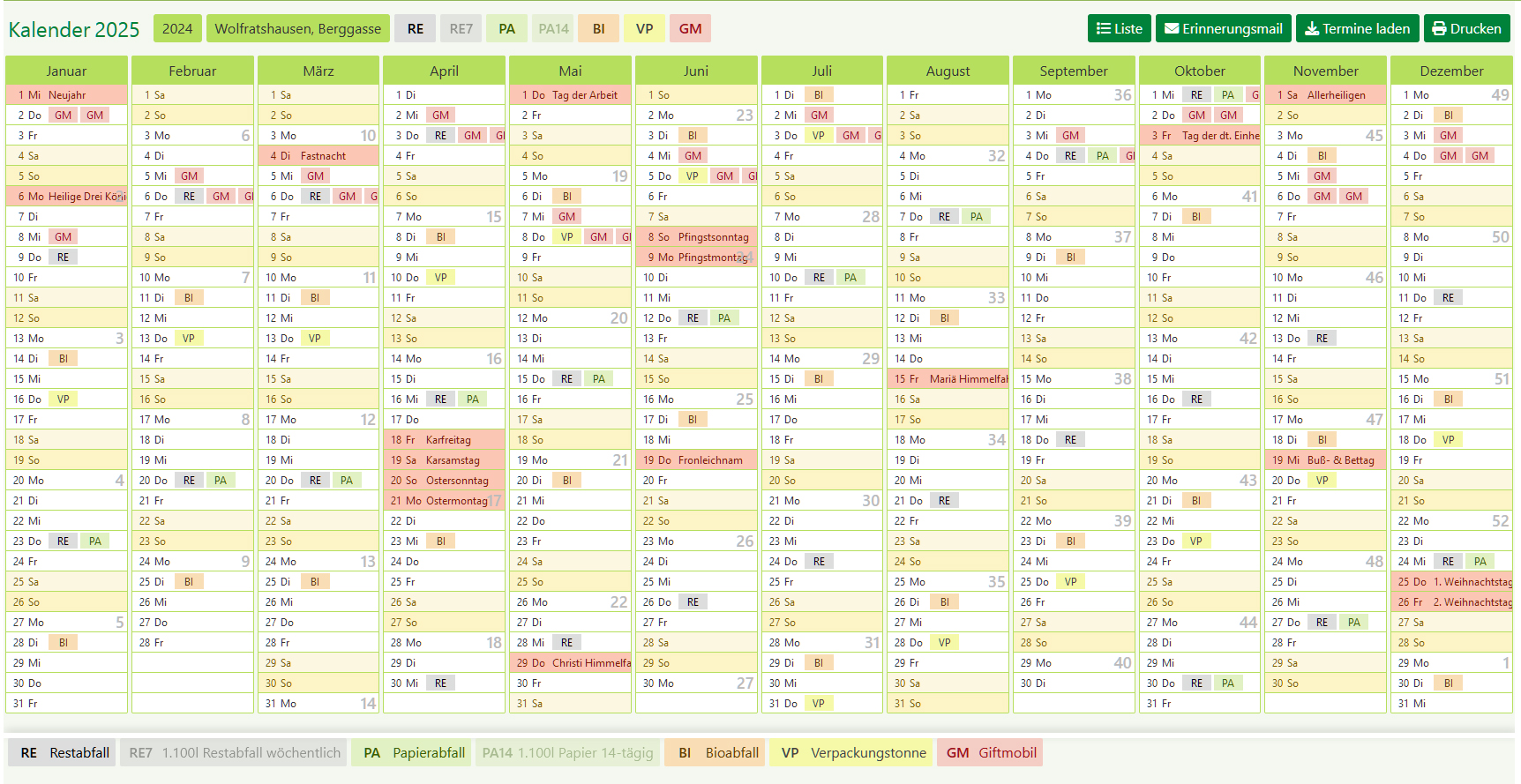
Task: Click GM badge on September 3 Mi
Action: point(1071,135)
